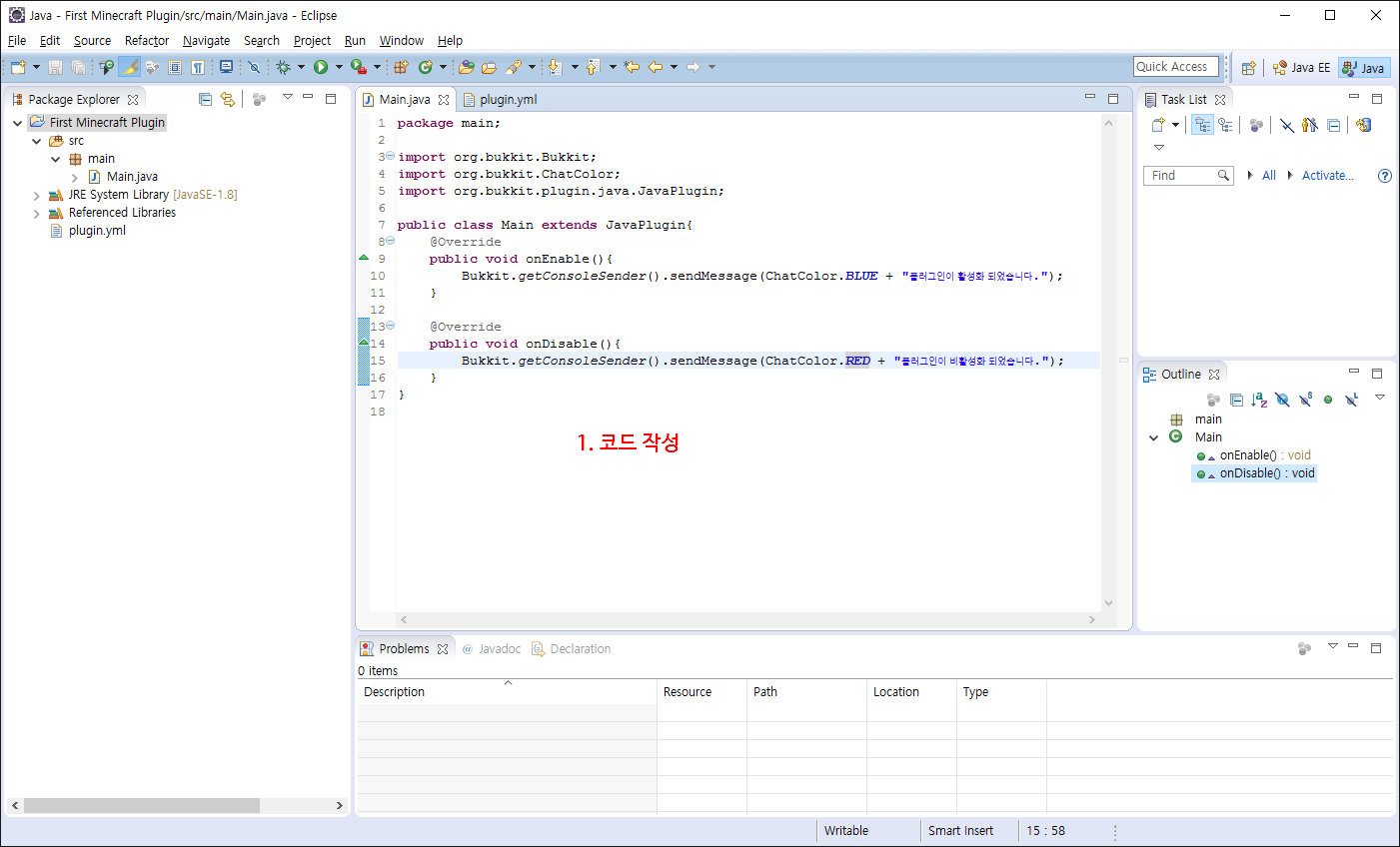
Task: Click the Search flashlight toolbar icon
Action: click(514, 67)
